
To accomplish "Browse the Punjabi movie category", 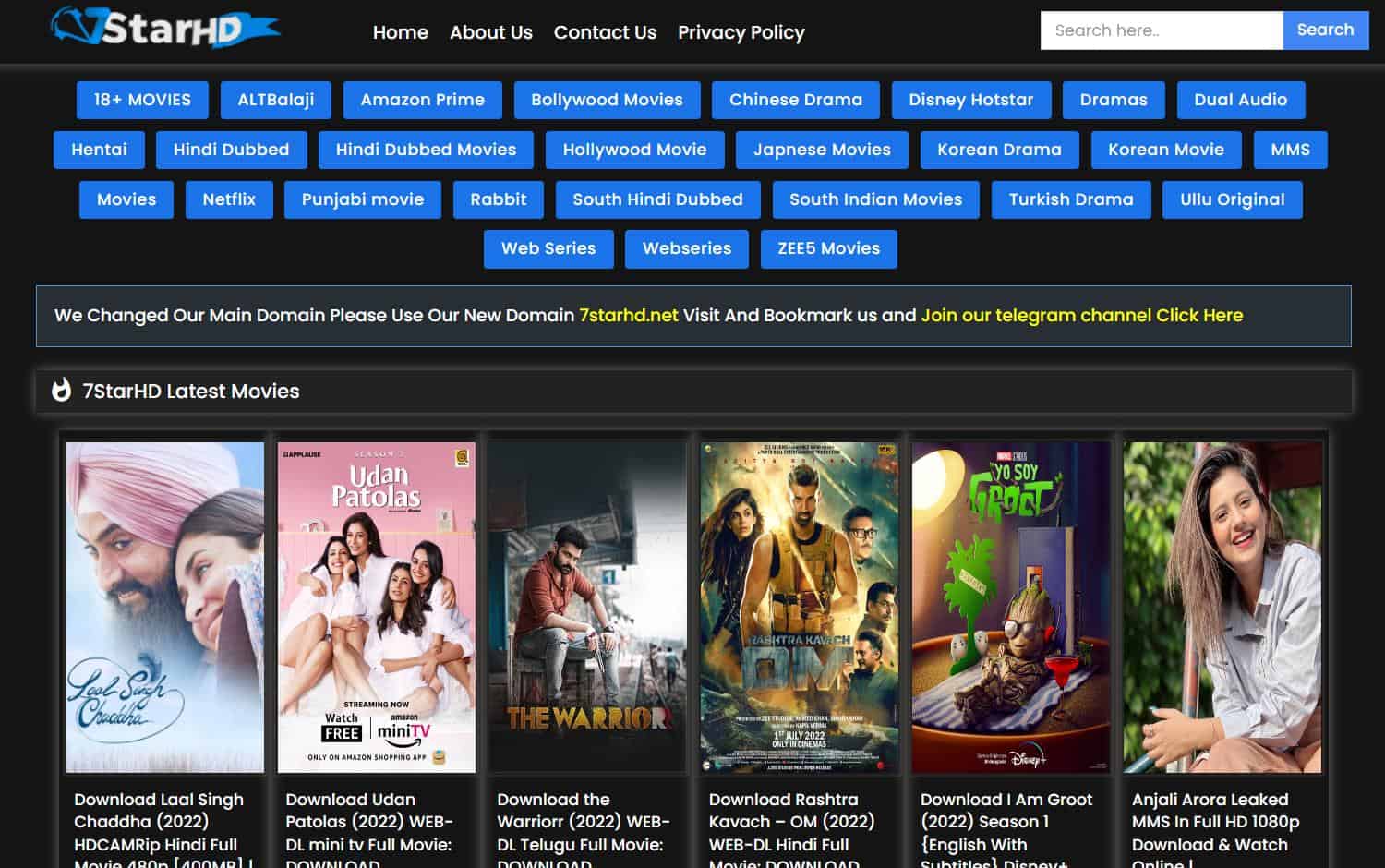I will (363, 199).
